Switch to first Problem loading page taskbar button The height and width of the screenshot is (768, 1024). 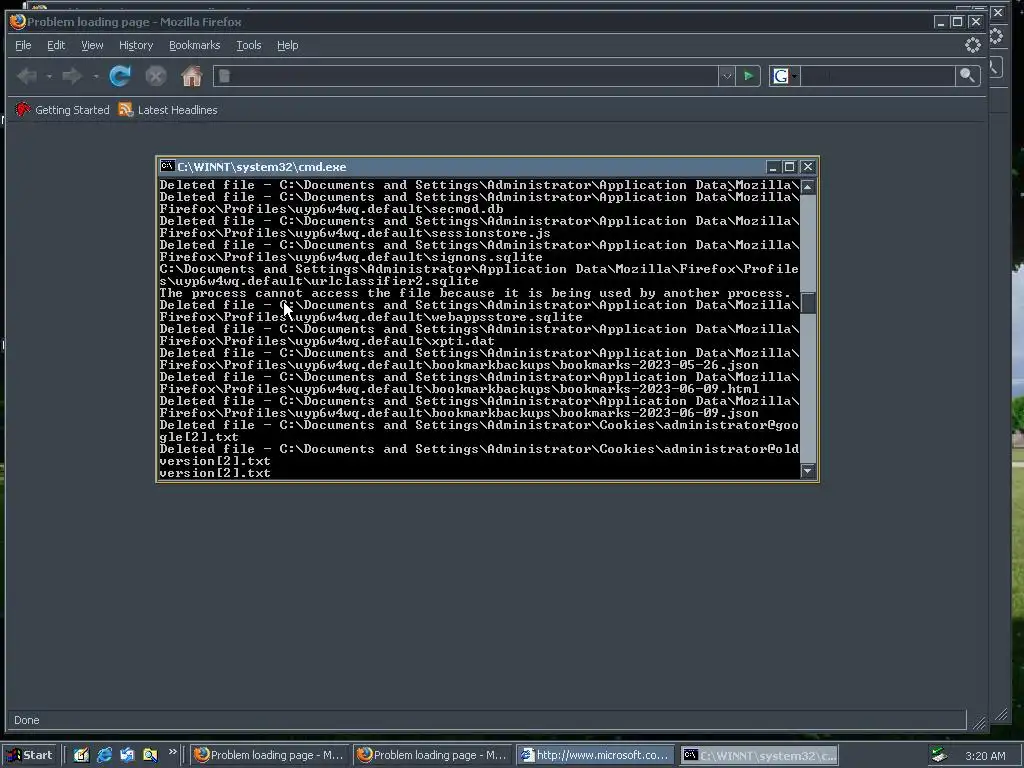270,755
